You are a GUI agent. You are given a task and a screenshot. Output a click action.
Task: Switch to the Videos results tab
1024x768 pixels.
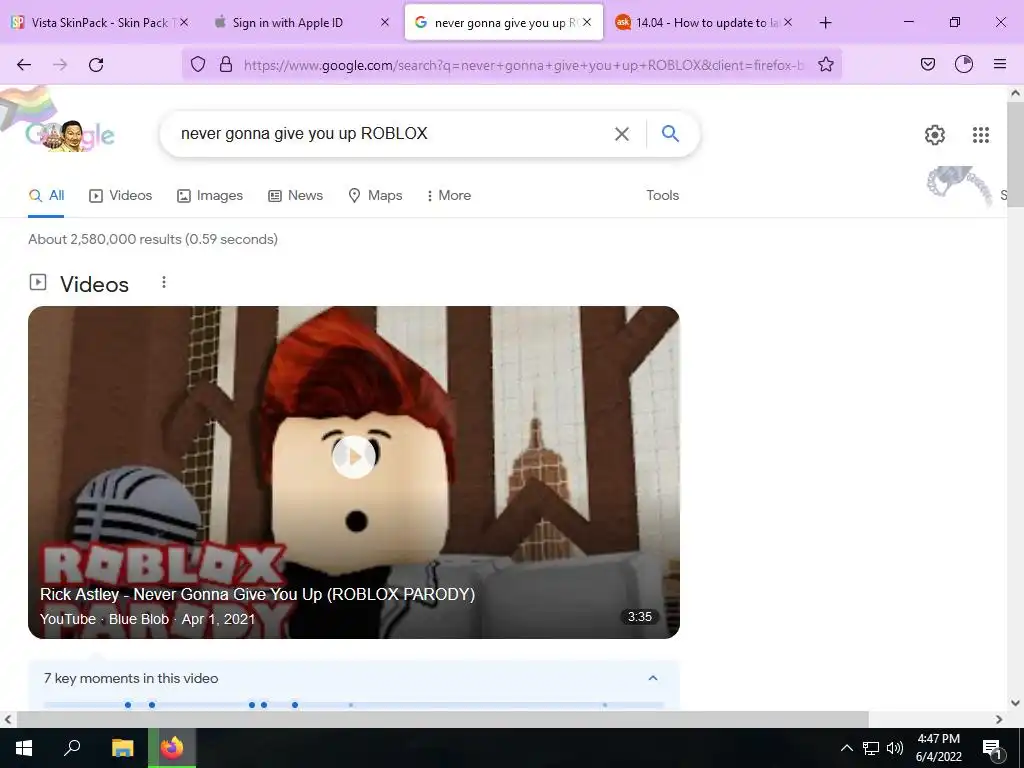[121, 195]
